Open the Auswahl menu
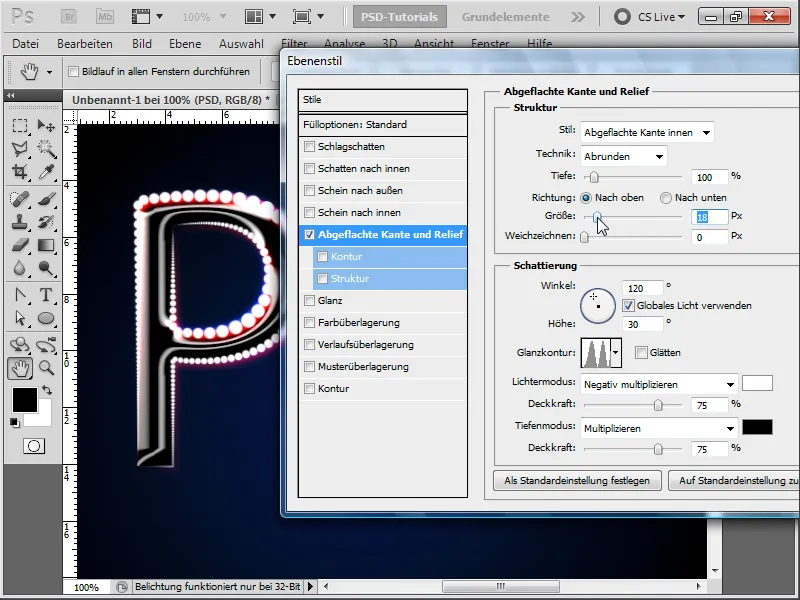 click(x=241, y=44)
